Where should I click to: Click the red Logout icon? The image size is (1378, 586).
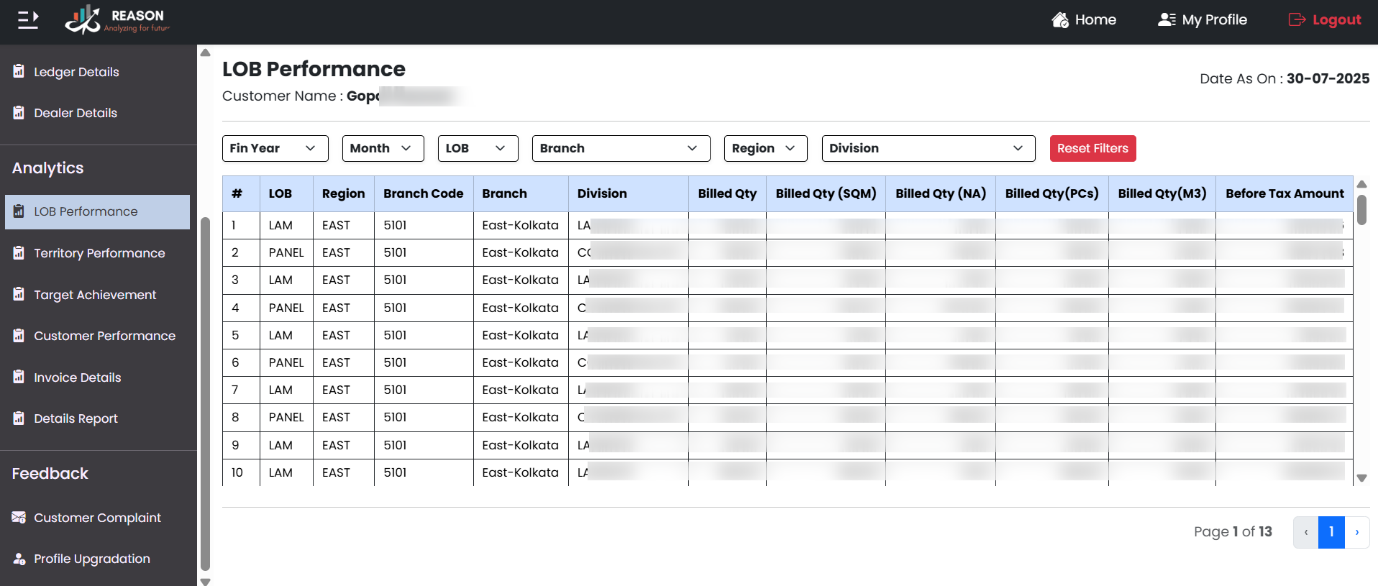click(1297, 20)
